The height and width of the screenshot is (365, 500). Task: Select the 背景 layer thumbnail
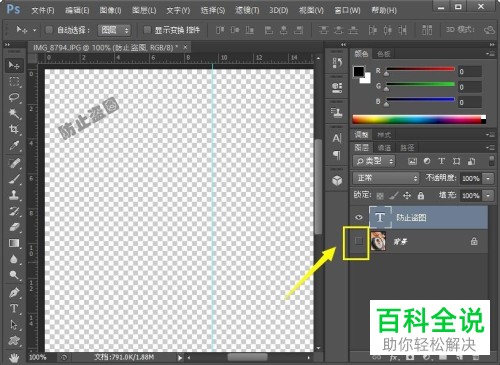pyautogui.click(x=378, y=241)
